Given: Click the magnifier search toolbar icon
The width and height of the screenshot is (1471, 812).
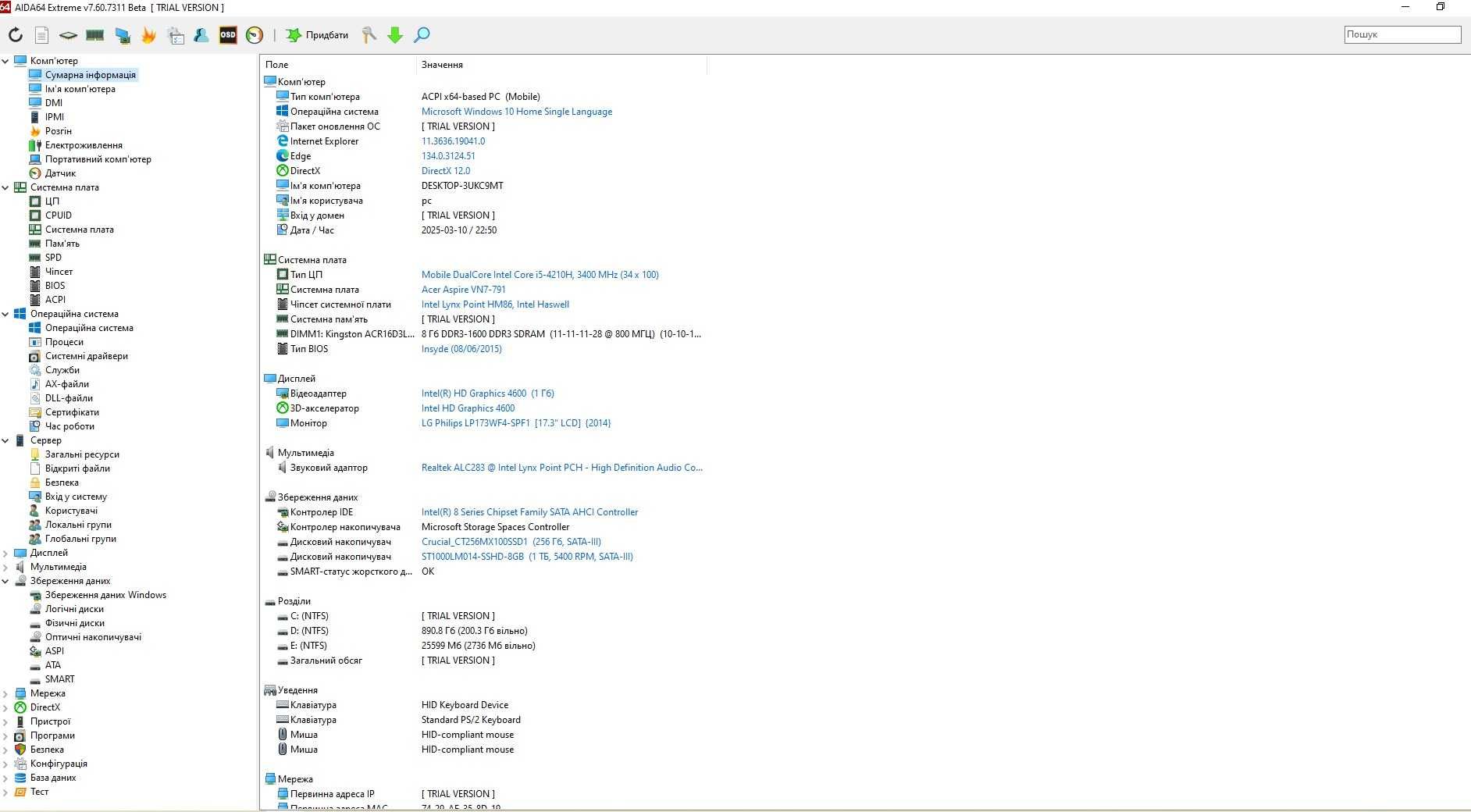Looking at the screenshot, I should coord(422,35).
